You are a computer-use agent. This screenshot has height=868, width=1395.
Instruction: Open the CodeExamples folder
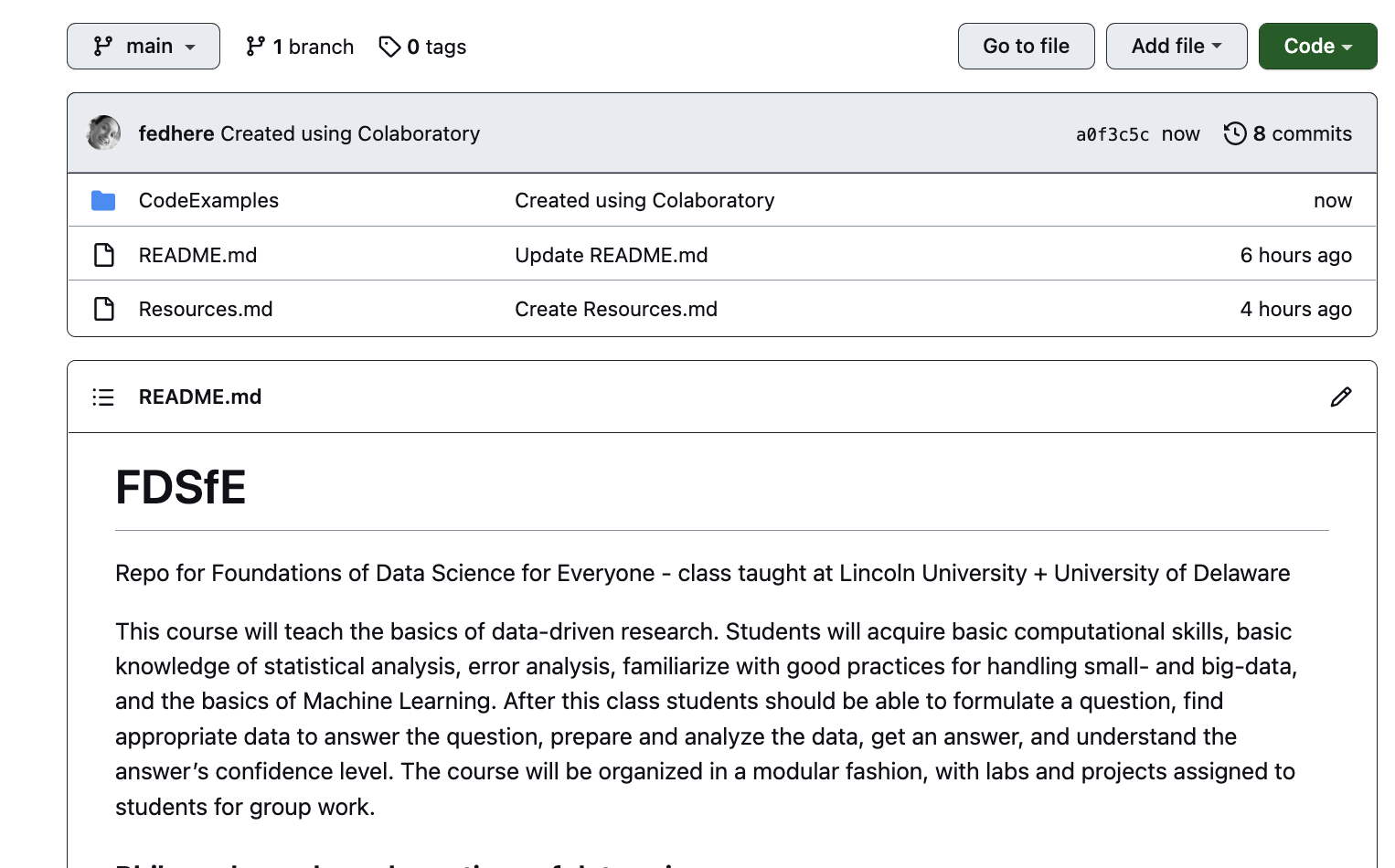pos(208,201)
